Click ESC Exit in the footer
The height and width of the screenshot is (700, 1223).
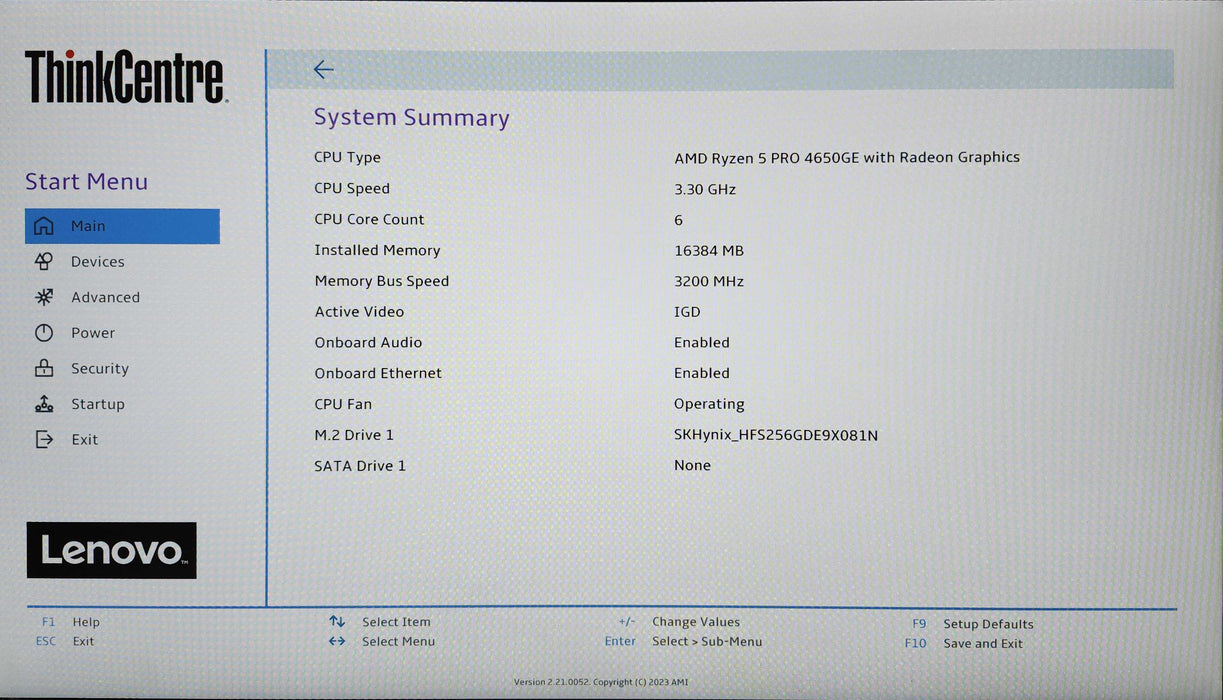pos(65,641)
